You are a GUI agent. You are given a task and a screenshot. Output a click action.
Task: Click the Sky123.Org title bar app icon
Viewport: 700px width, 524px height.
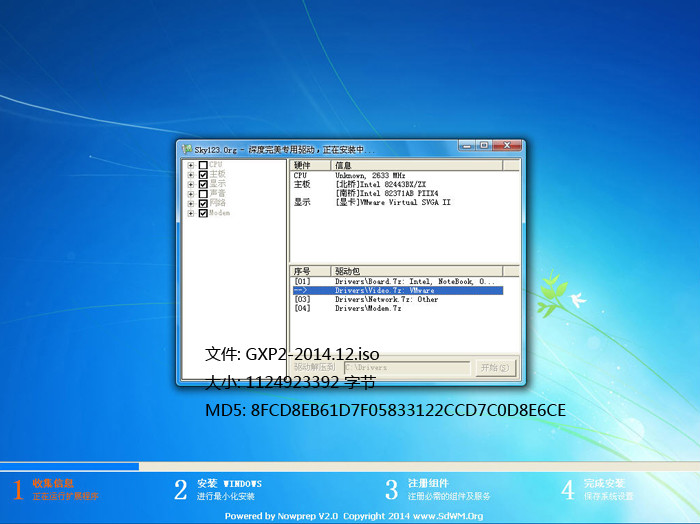pos(188,149)
